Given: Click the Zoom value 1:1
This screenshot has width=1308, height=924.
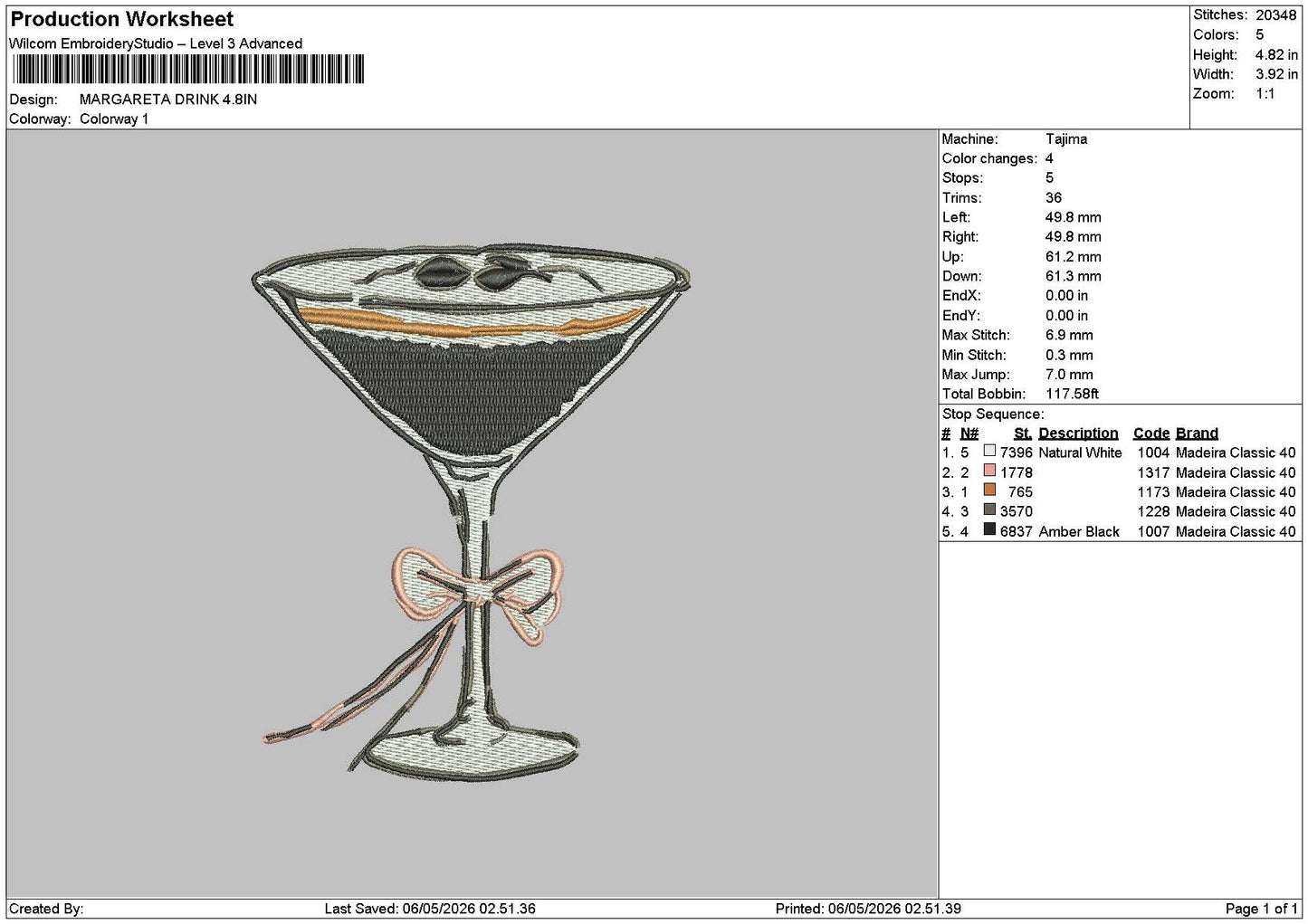Looking at the screenshot, I should [1265, 94].
